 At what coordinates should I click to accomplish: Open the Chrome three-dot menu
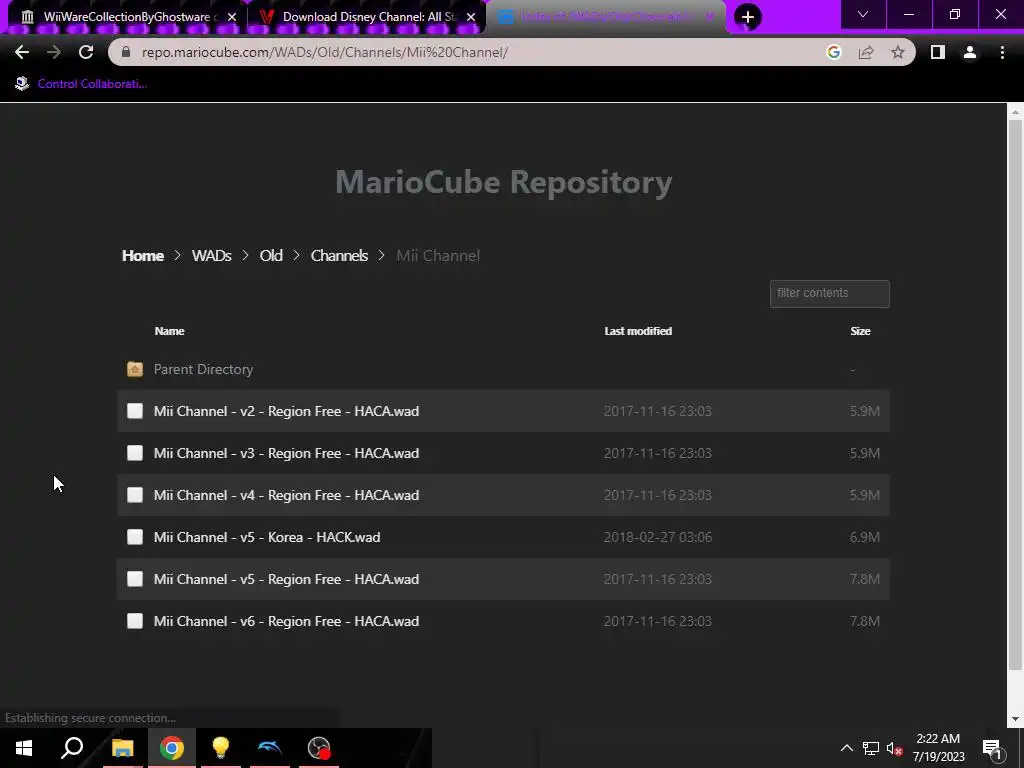[1002, 52]
